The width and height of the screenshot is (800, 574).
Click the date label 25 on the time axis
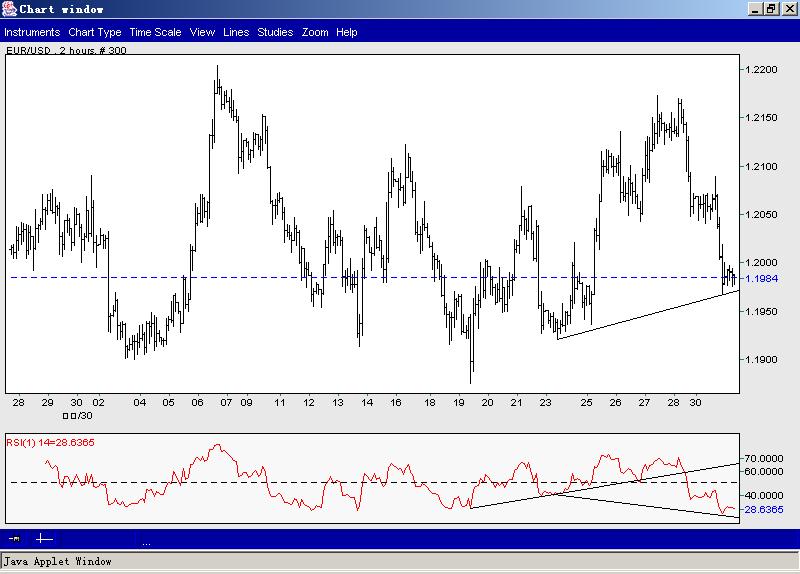click(586, 403)
